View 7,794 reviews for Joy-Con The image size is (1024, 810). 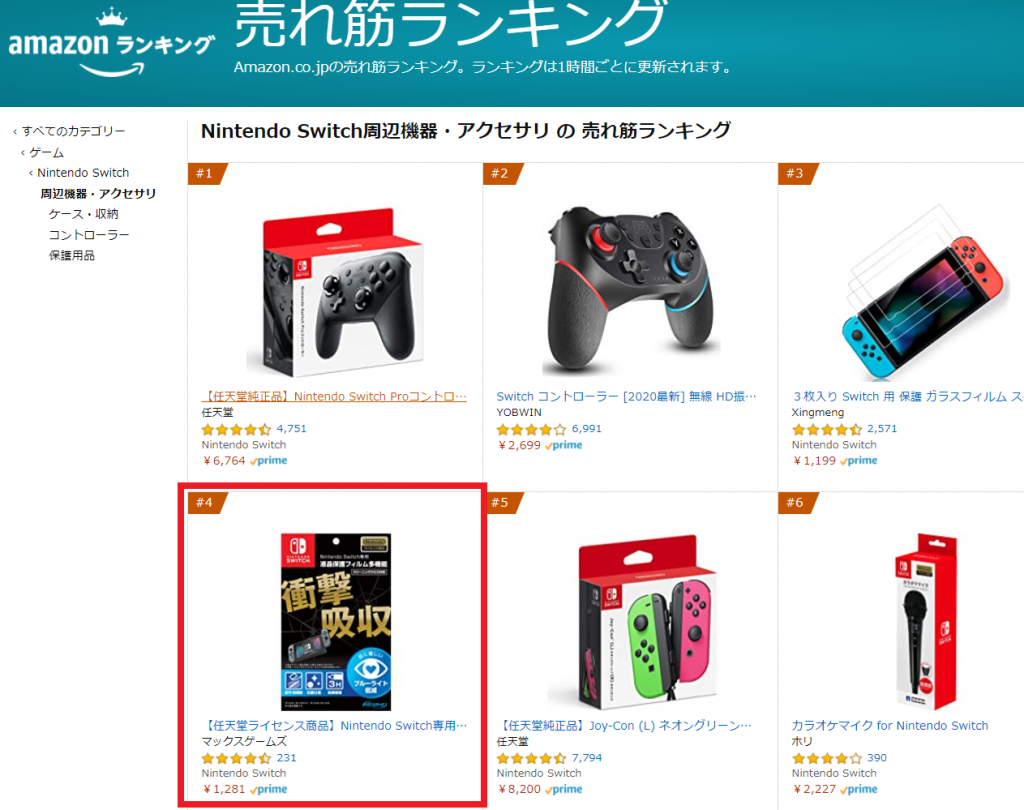tap(549, 758)
